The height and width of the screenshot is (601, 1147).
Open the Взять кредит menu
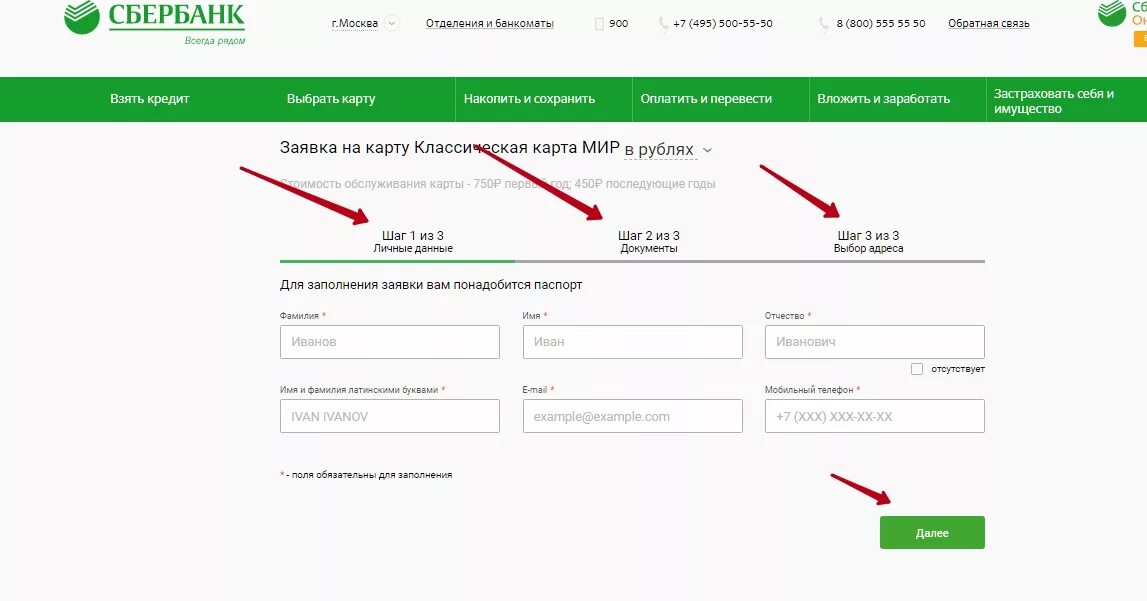coord(149,99)
